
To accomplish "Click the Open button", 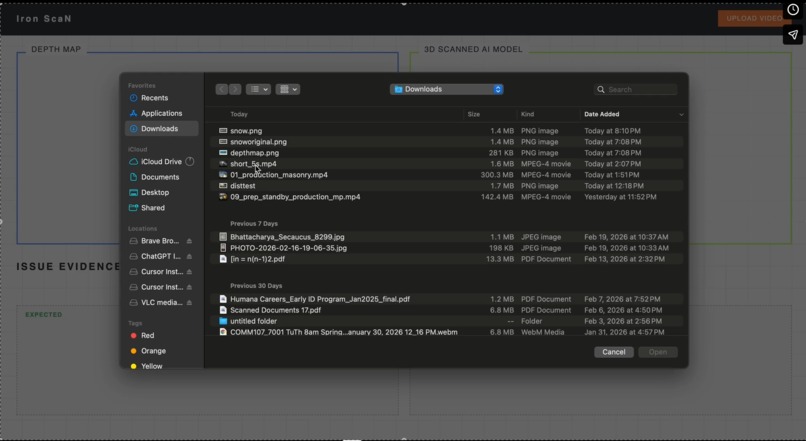I will point(658,352).
